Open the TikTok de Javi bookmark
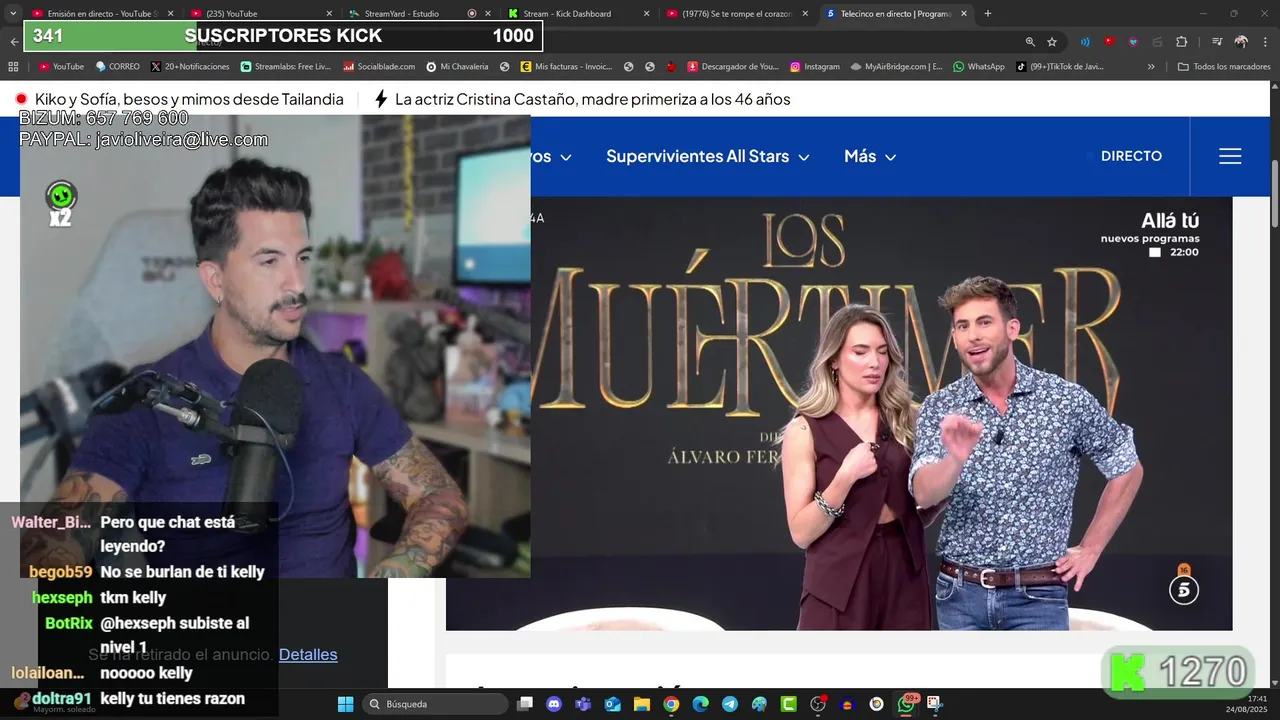This screenshot has width=1280, height=720. click(1060, 67)
